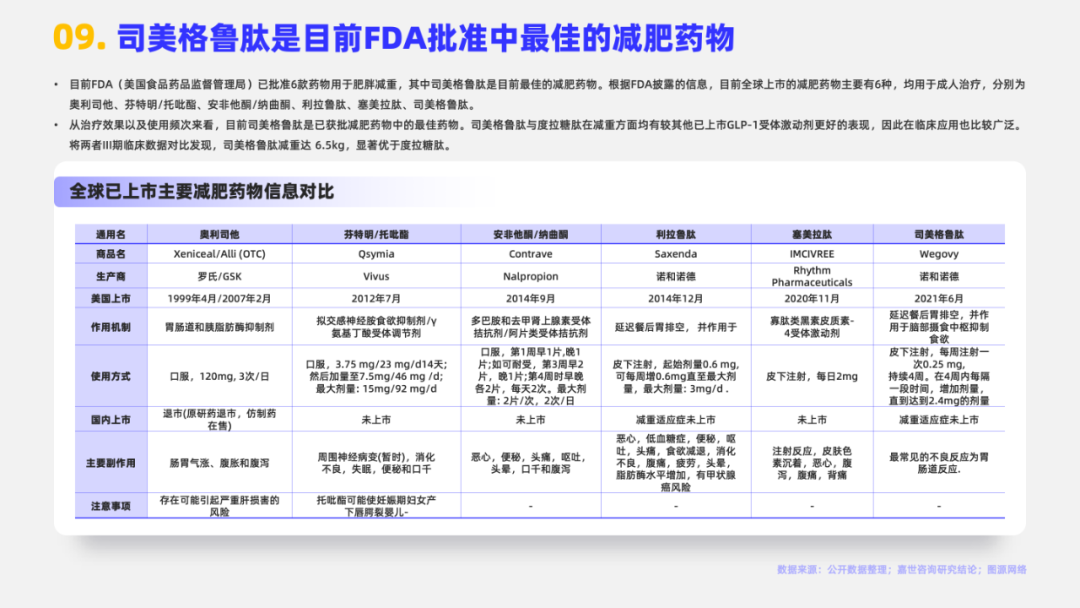Click the 2020年11月 date cell
1080x608 pixels.
point(812,299)
